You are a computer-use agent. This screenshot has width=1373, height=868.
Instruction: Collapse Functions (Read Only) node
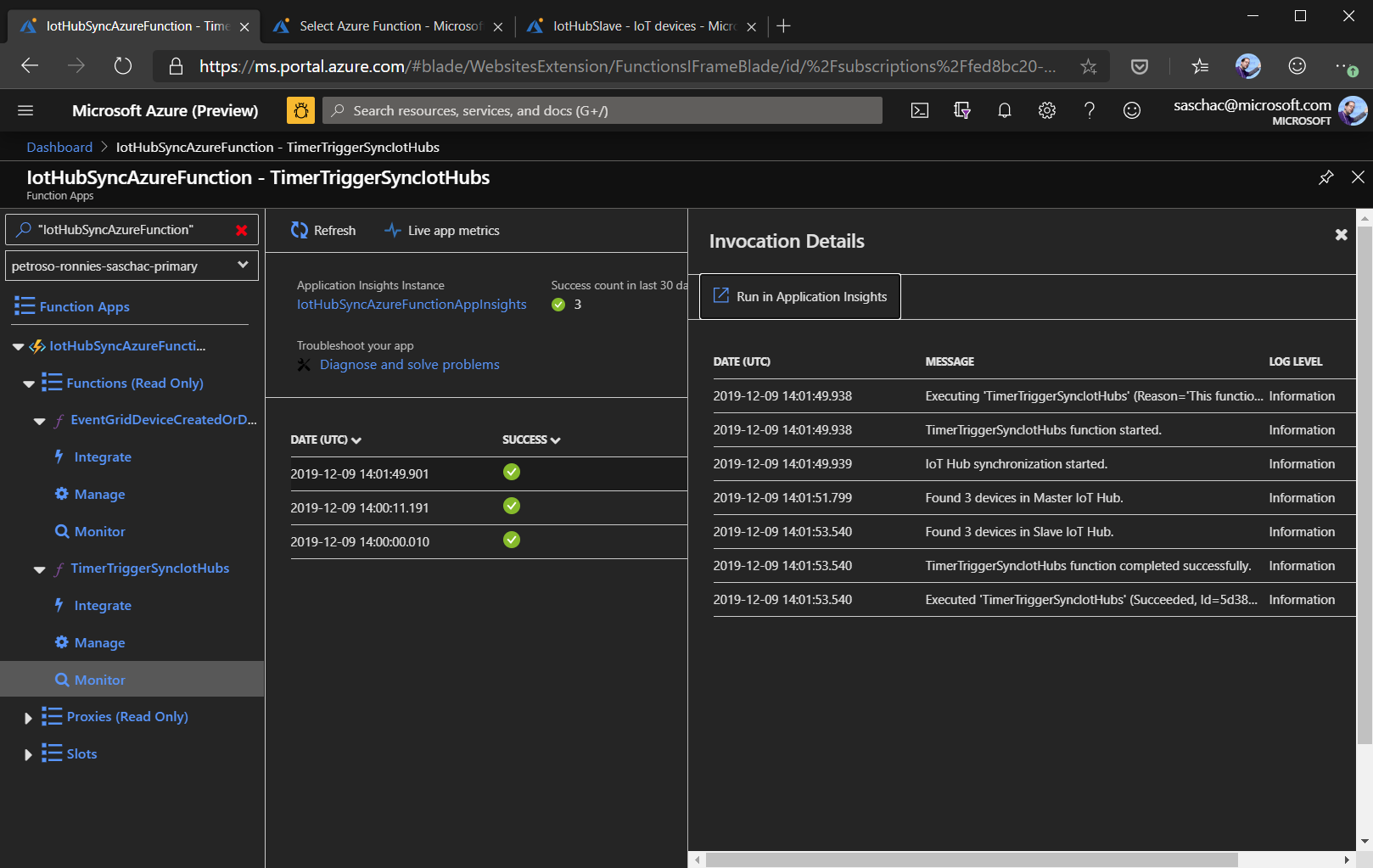pyautogui.click(x=29, y=384)
